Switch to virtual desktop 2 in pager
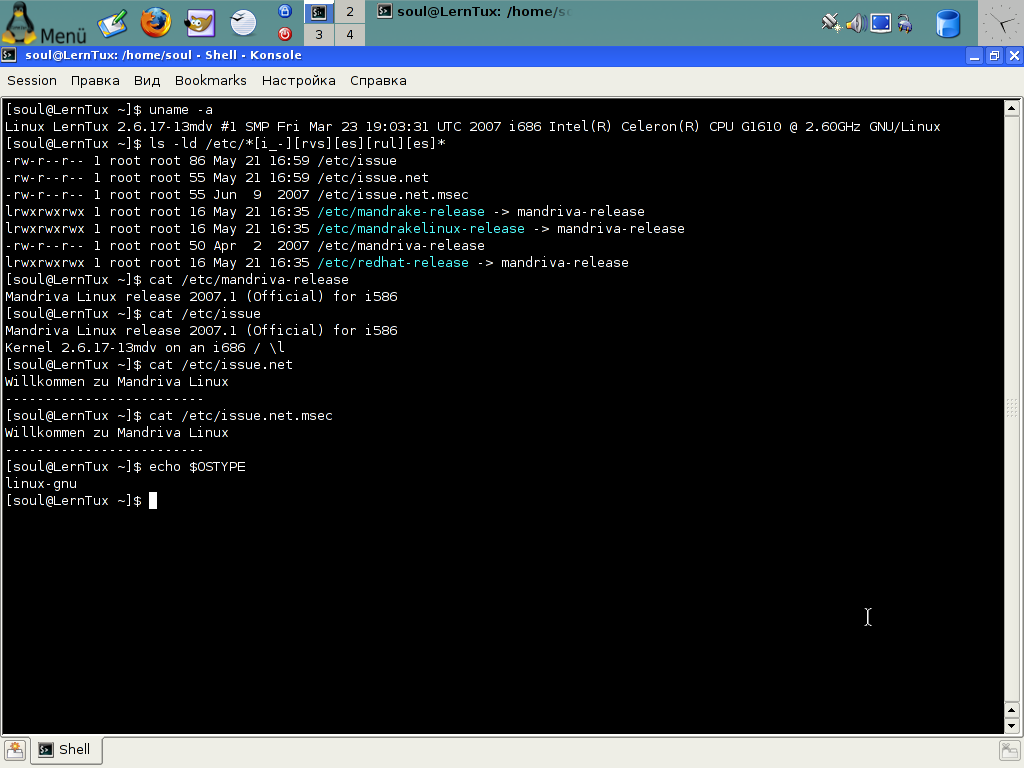 [x=350, y=12]
